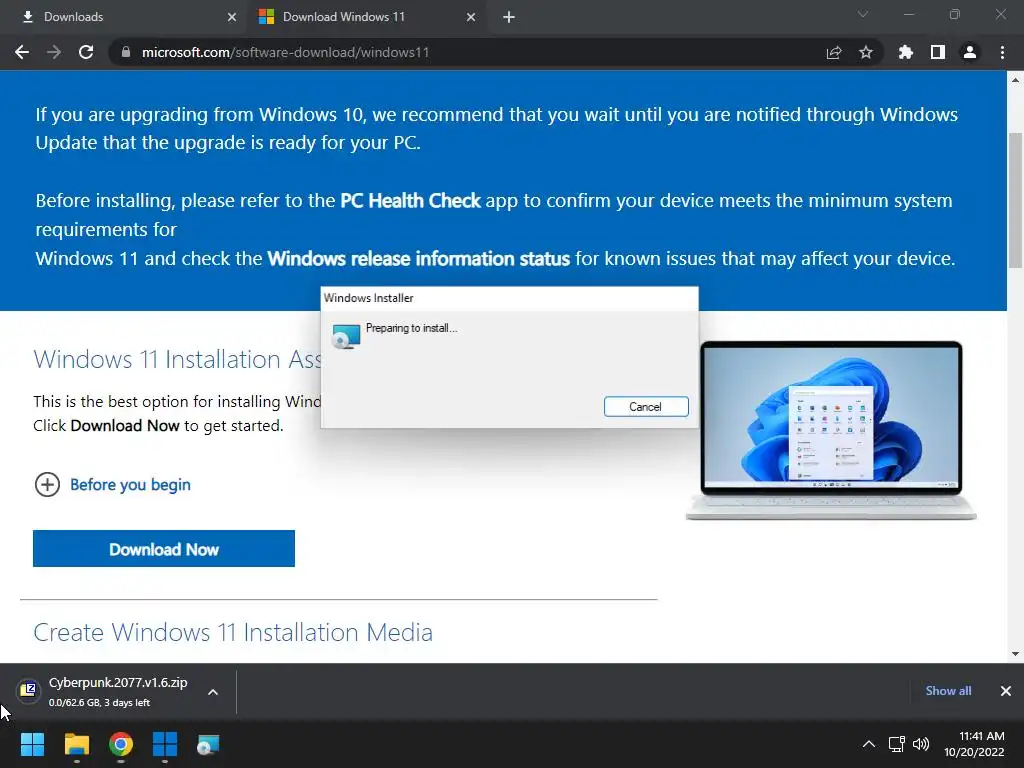The width and height of the screenshot is (1024, 768).
Task: Select the Download Windows 11 tab
Action: [366, 17]
